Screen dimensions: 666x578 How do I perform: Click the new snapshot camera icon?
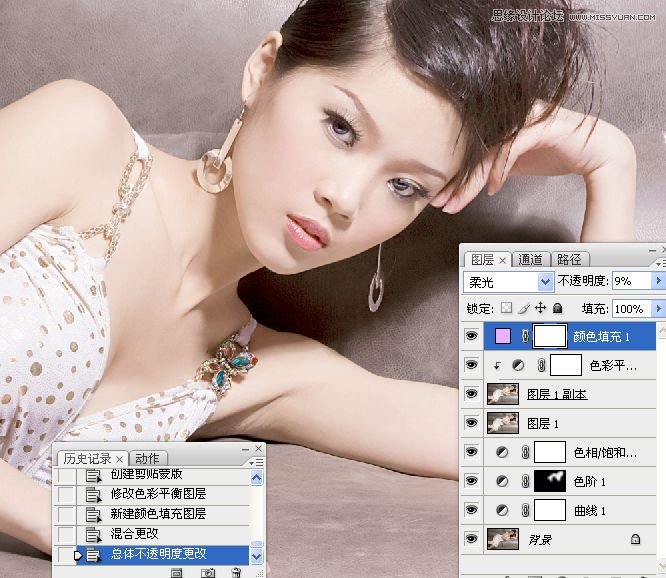(x=208, y=572)
